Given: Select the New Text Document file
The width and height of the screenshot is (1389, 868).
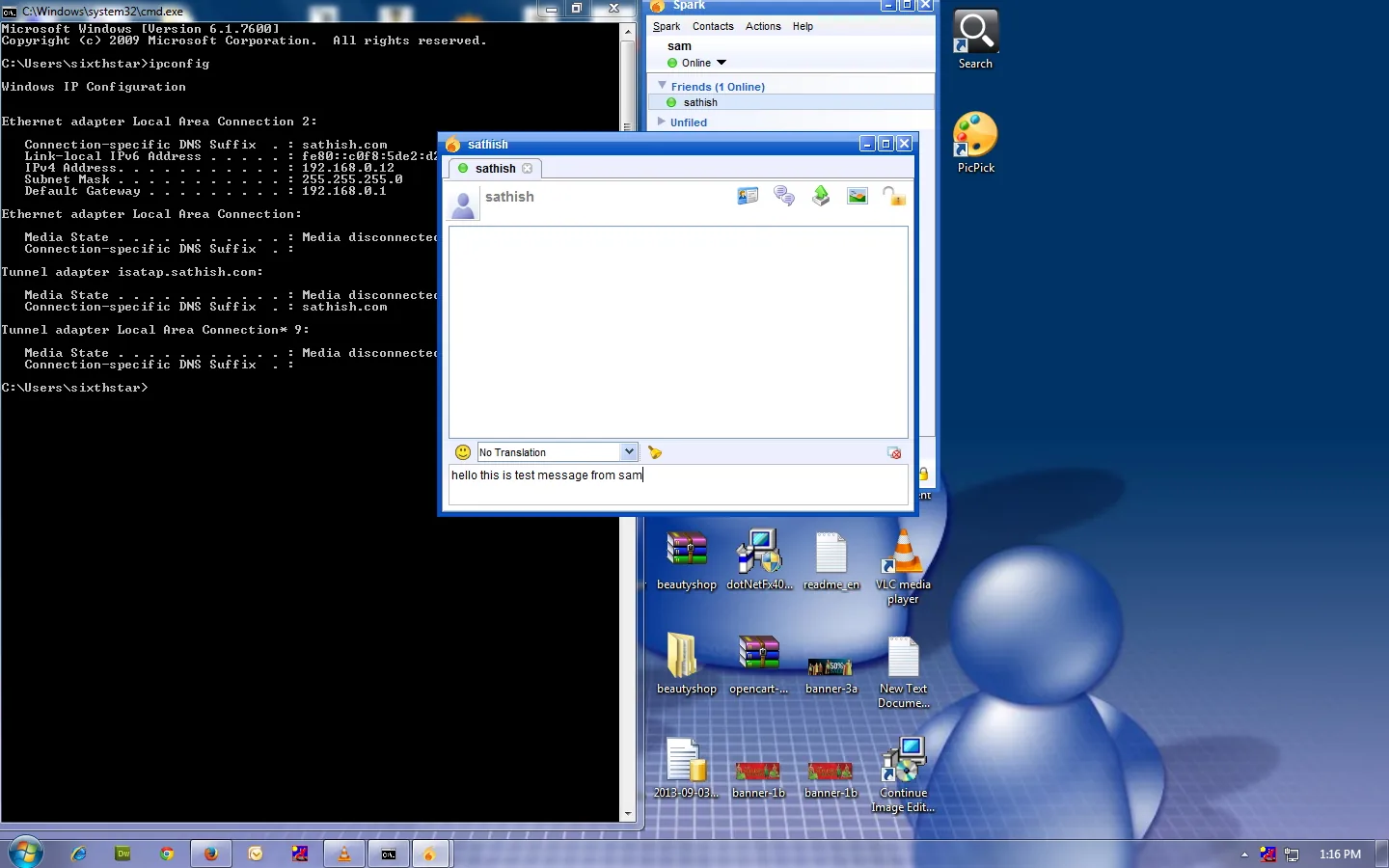Looking at the screenshot, I should 904,672.
